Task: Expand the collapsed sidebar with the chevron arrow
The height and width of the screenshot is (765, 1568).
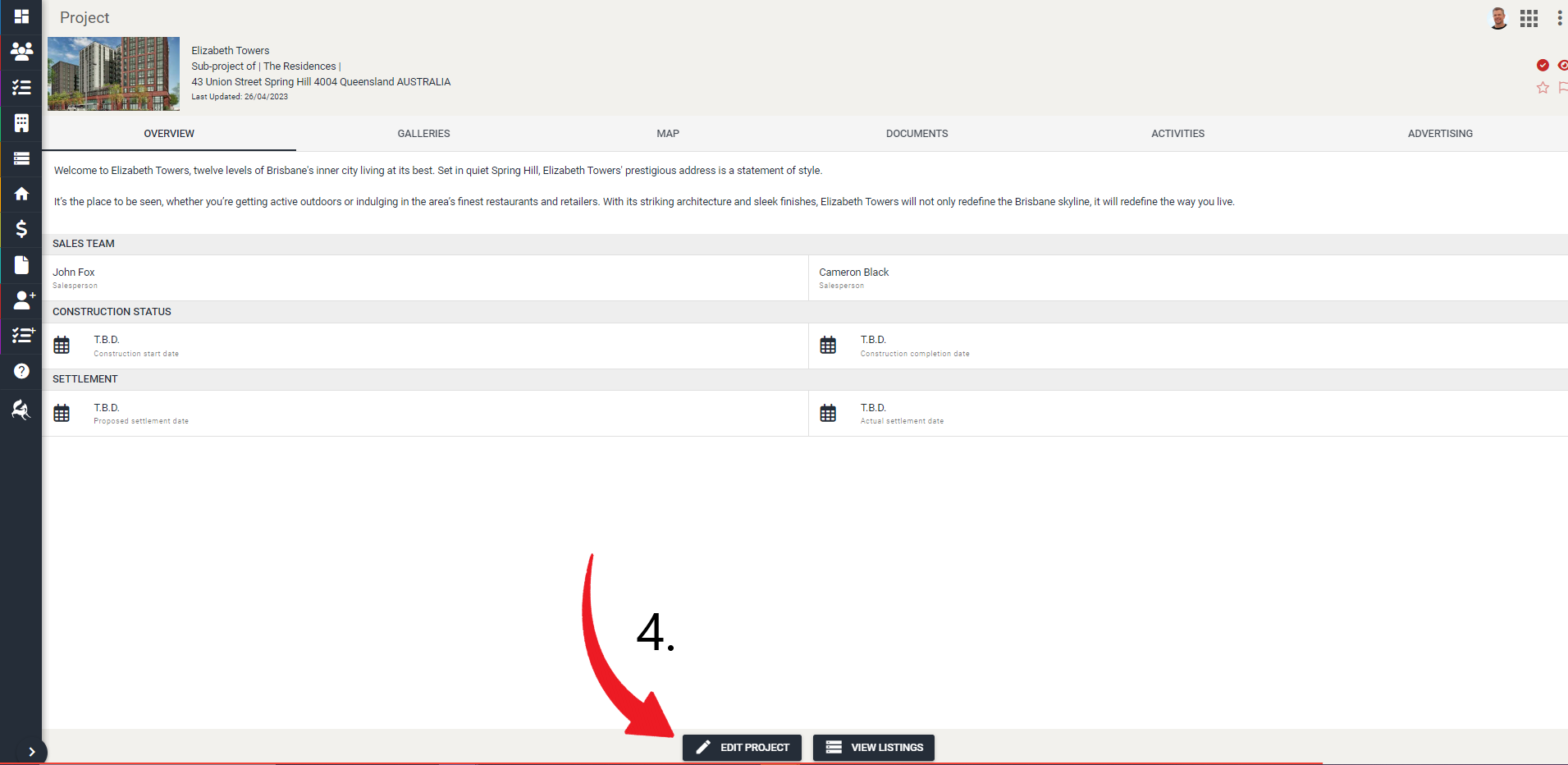Action: pyautogui.click(x=33, y=751)
